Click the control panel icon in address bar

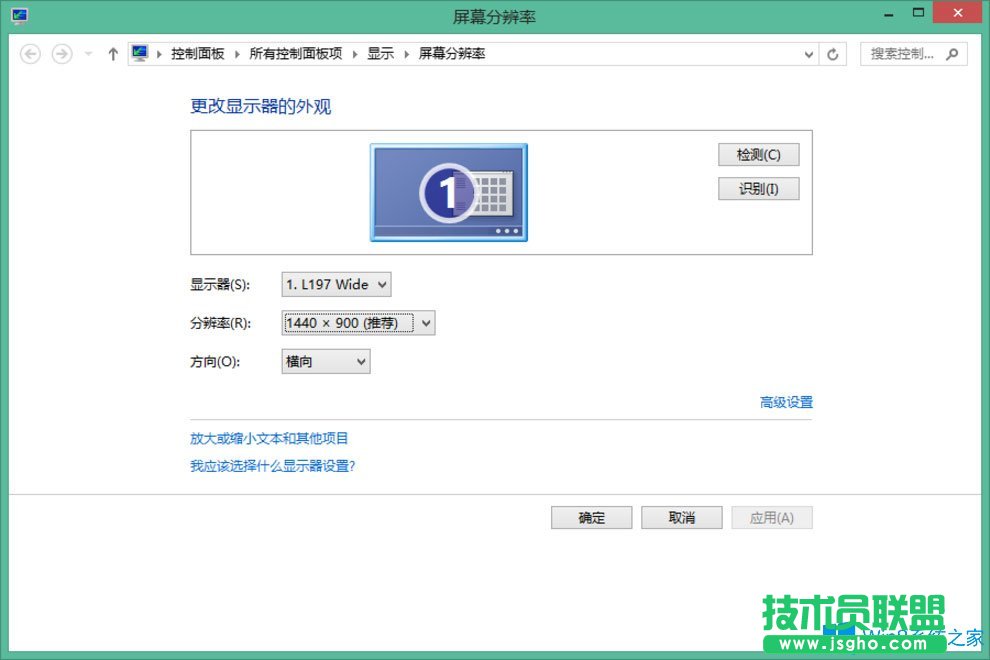(138, 53)
